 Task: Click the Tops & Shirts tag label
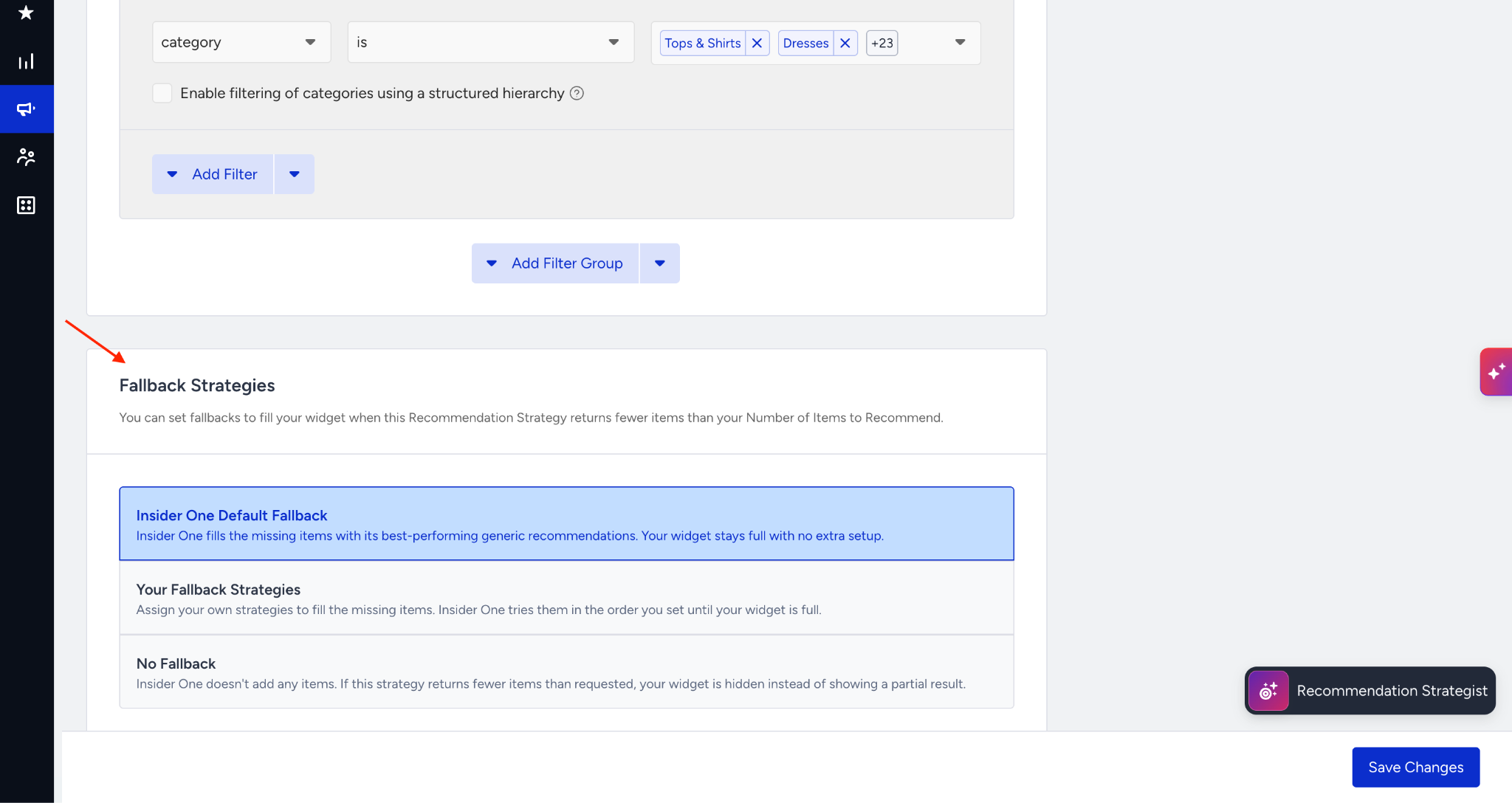click(703, 43)
